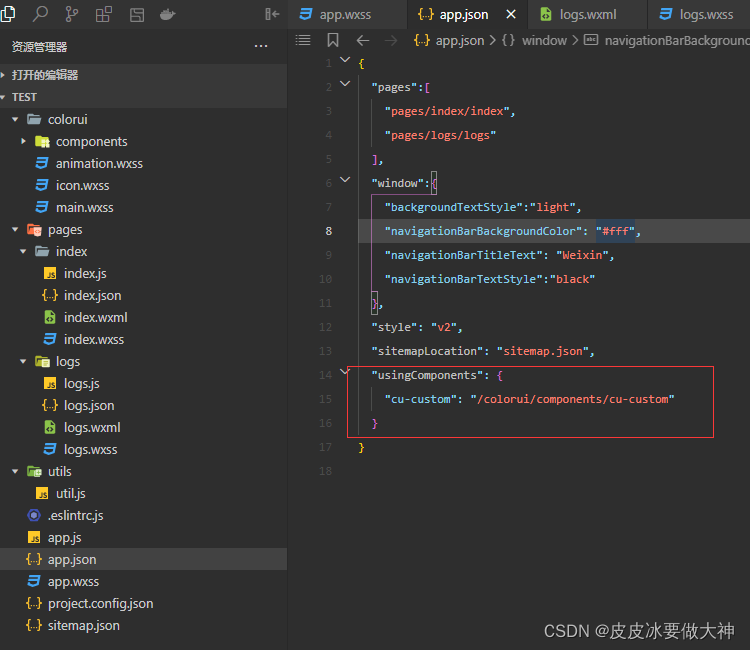Image resolution: width=750 pixels, height=650 pixels.
Task: Open logs.json file
Action: (x=89, y=406)
